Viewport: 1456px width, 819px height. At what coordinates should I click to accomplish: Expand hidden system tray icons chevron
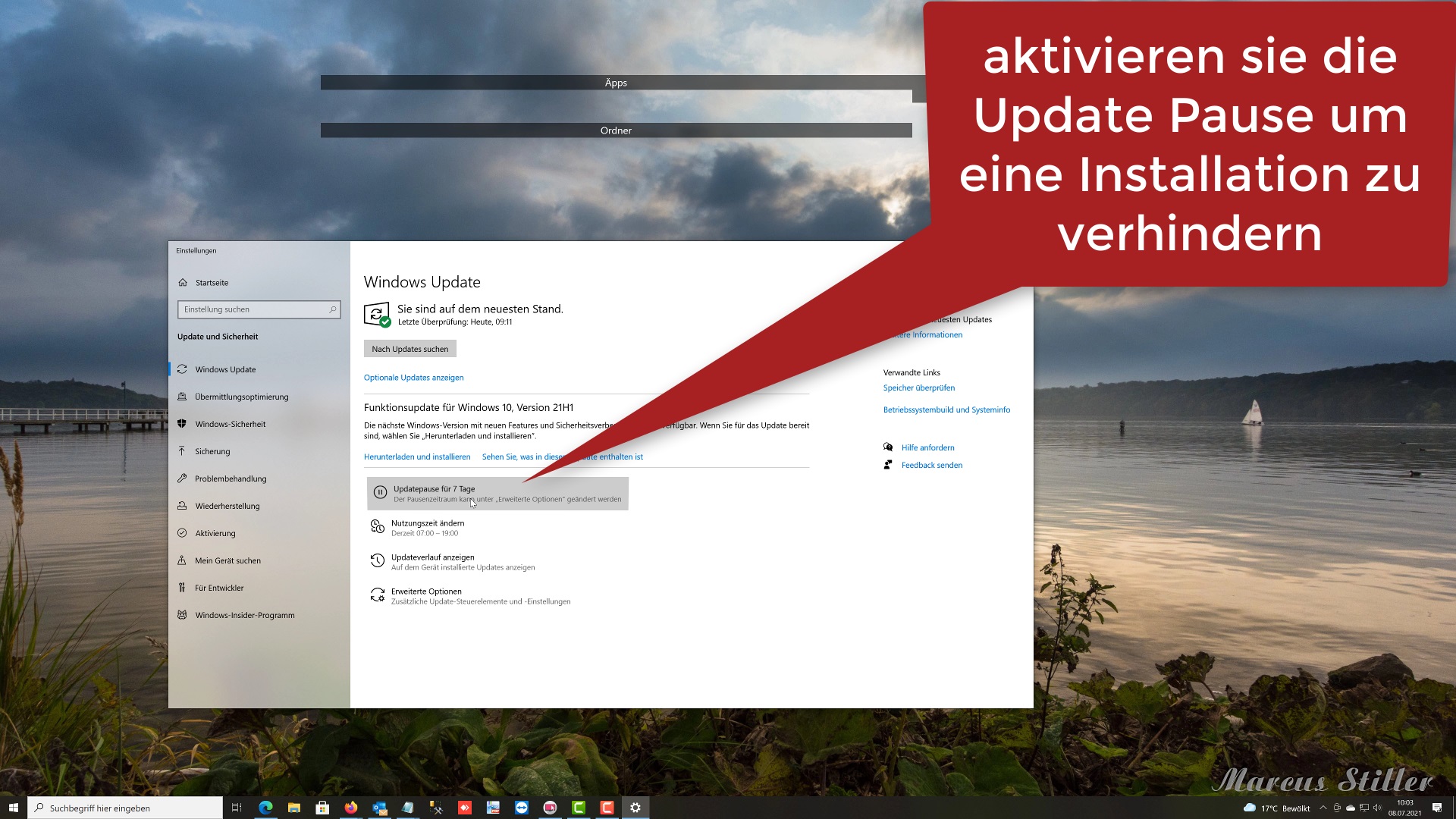point(1323,808)
